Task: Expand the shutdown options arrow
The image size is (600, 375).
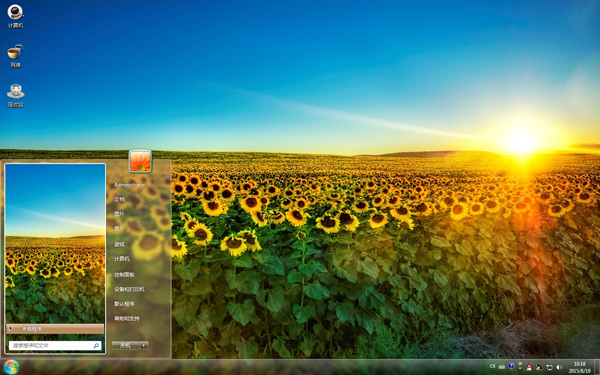Action: (144, 346)
